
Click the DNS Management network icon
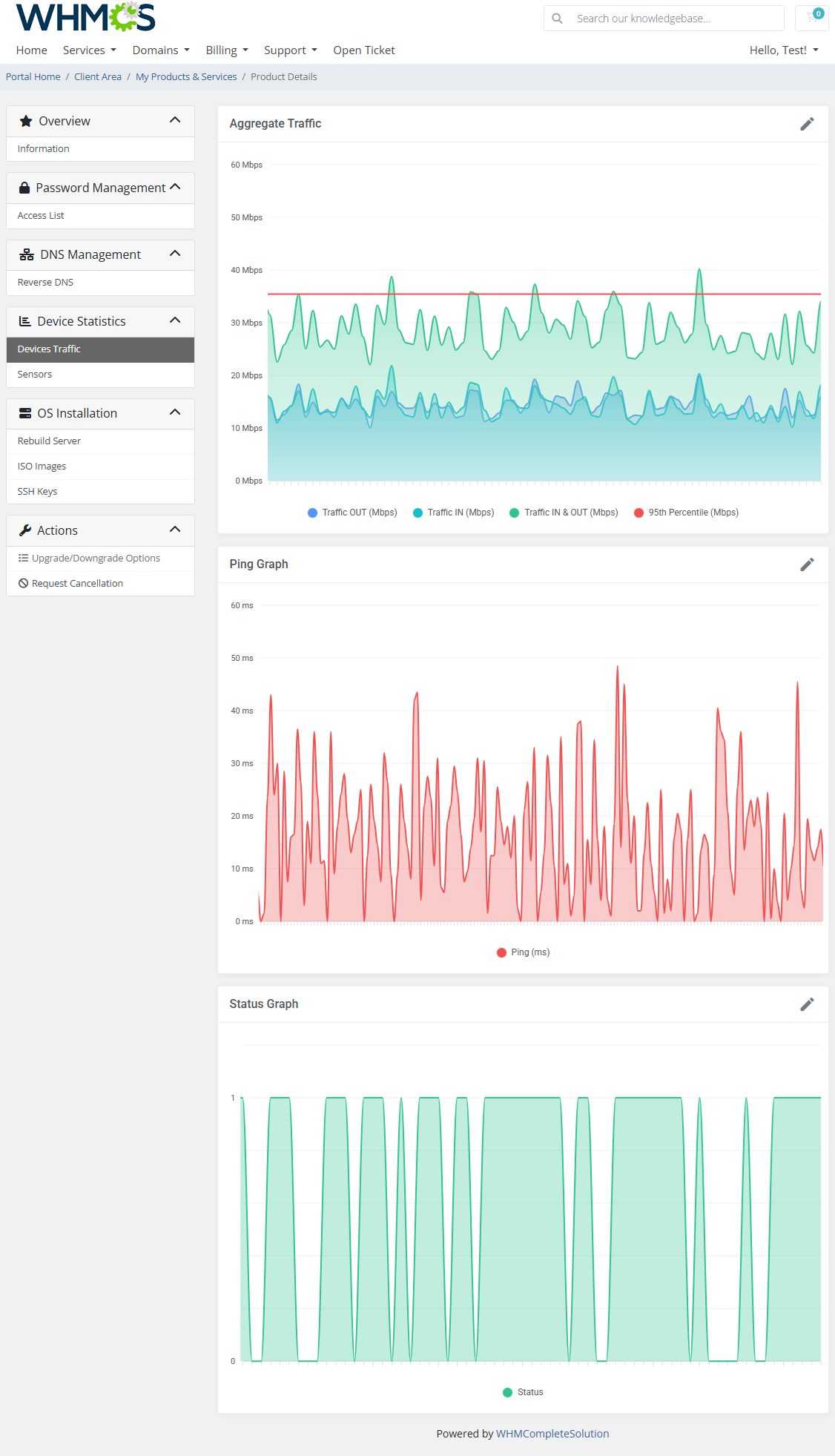point(27,254)
